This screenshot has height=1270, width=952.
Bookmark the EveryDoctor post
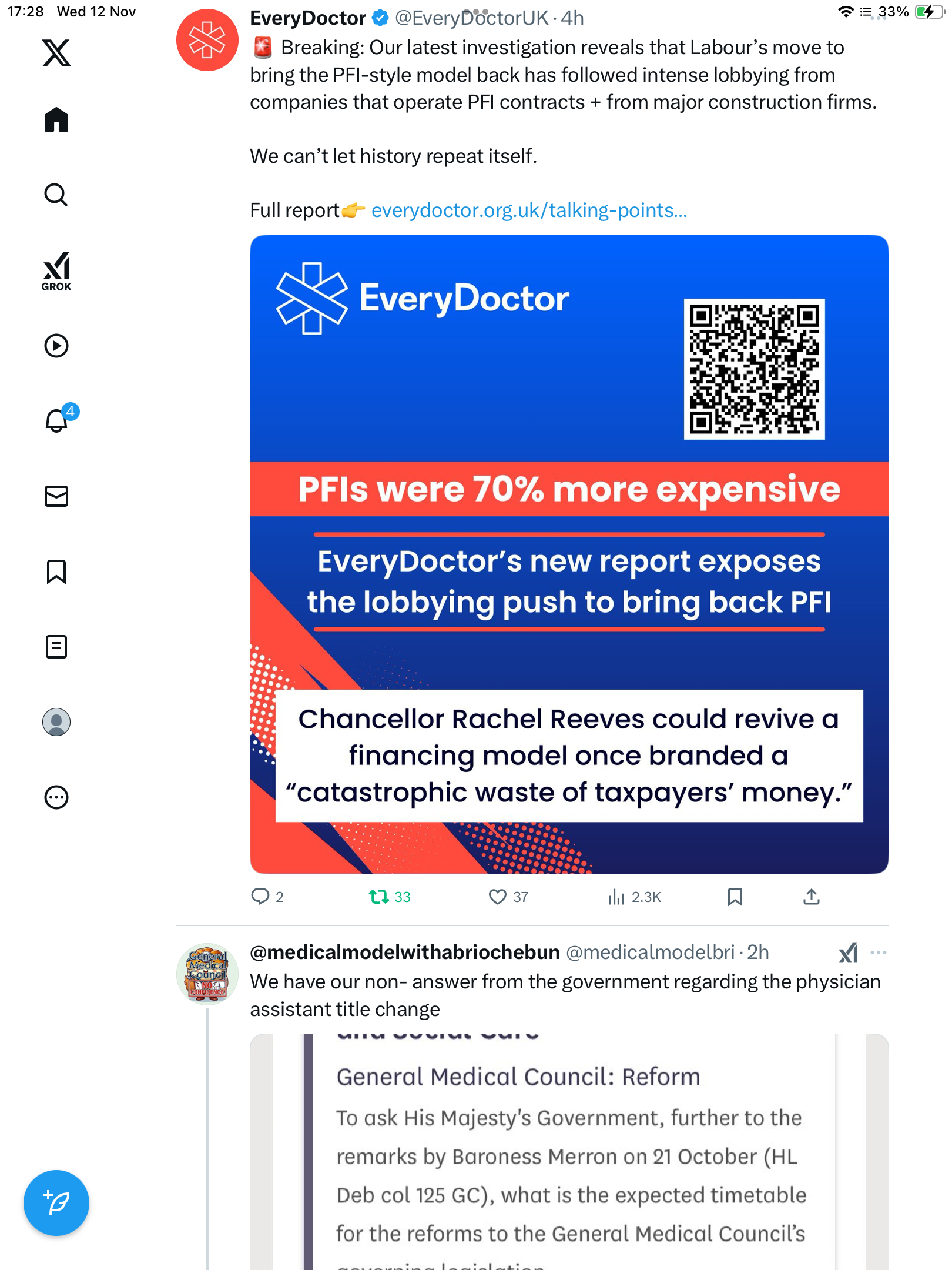(735, 897)
